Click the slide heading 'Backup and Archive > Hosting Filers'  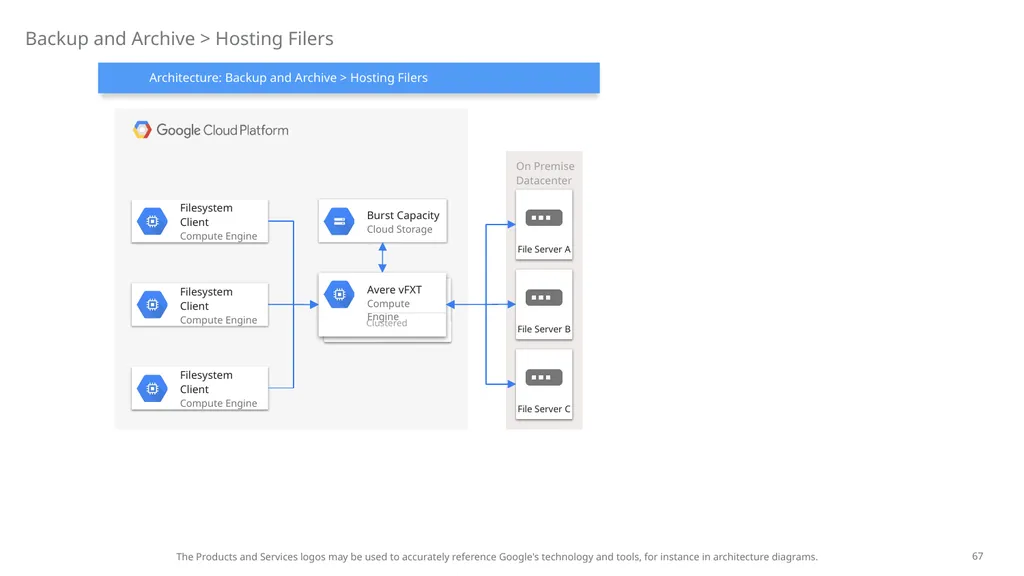pos(179,39)
